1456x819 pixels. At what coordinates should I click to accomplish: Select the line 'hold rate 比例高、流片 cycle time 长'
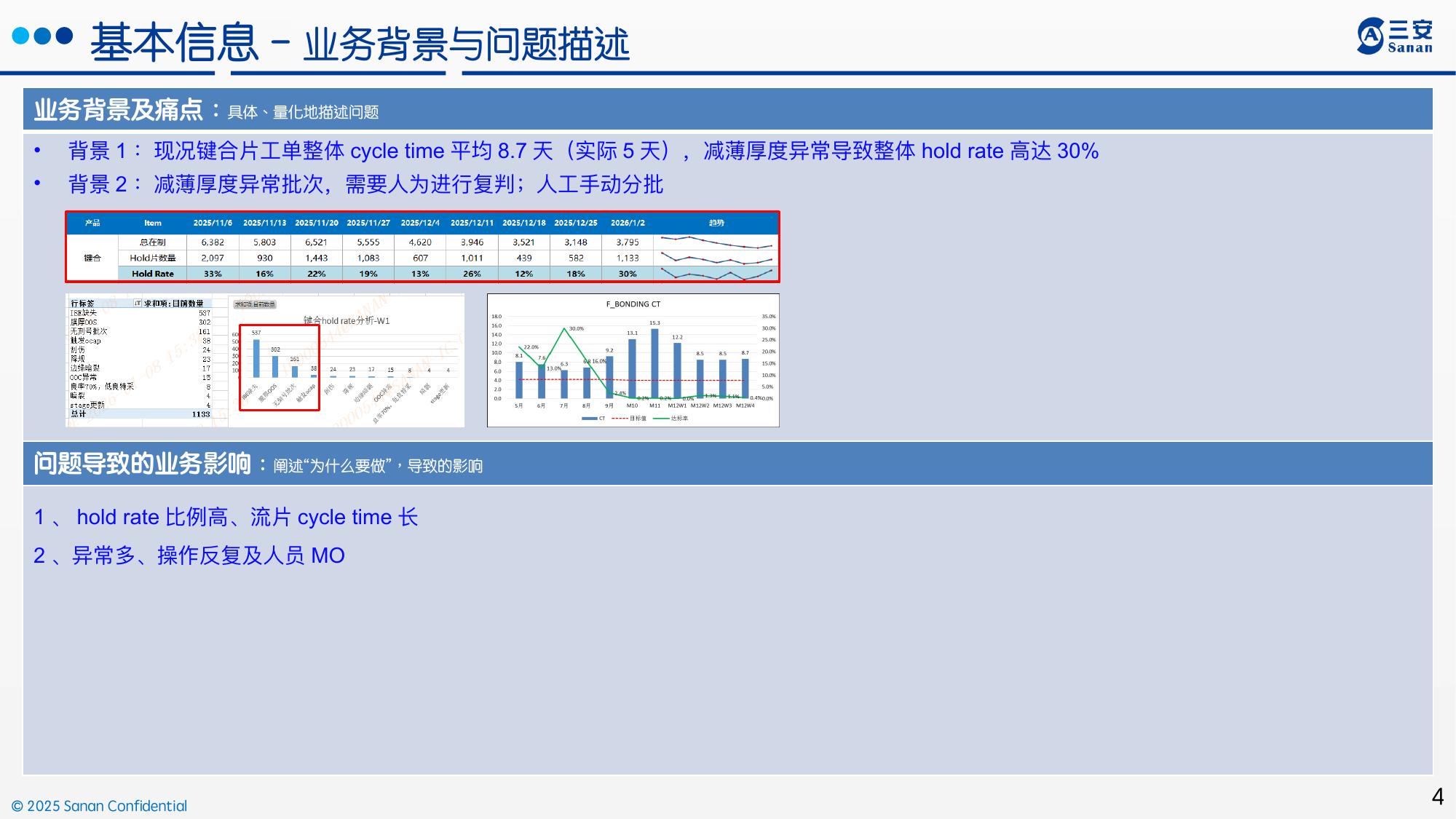[x=248, y=517]
